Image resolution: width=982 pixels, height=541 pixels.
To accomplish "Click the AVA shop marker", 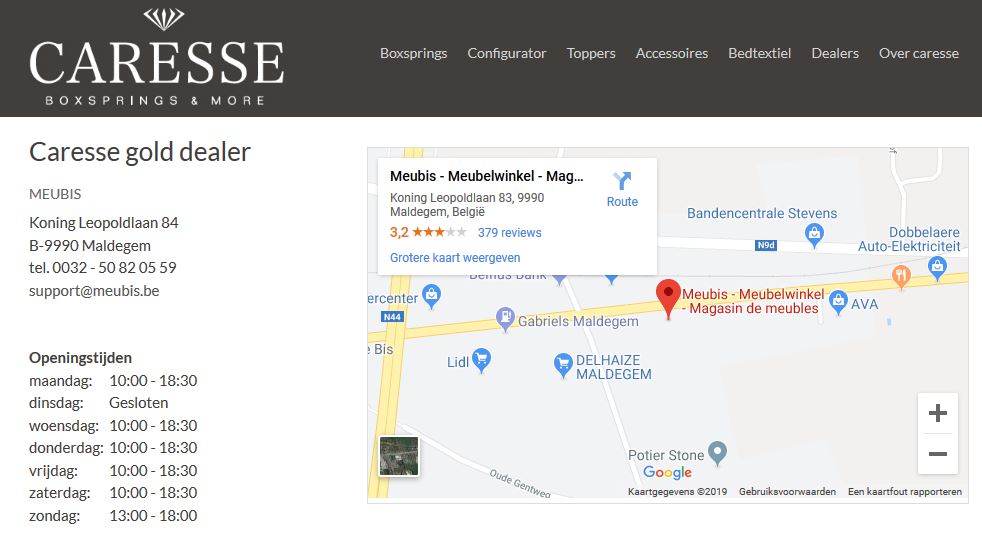I will coord(838,300).
